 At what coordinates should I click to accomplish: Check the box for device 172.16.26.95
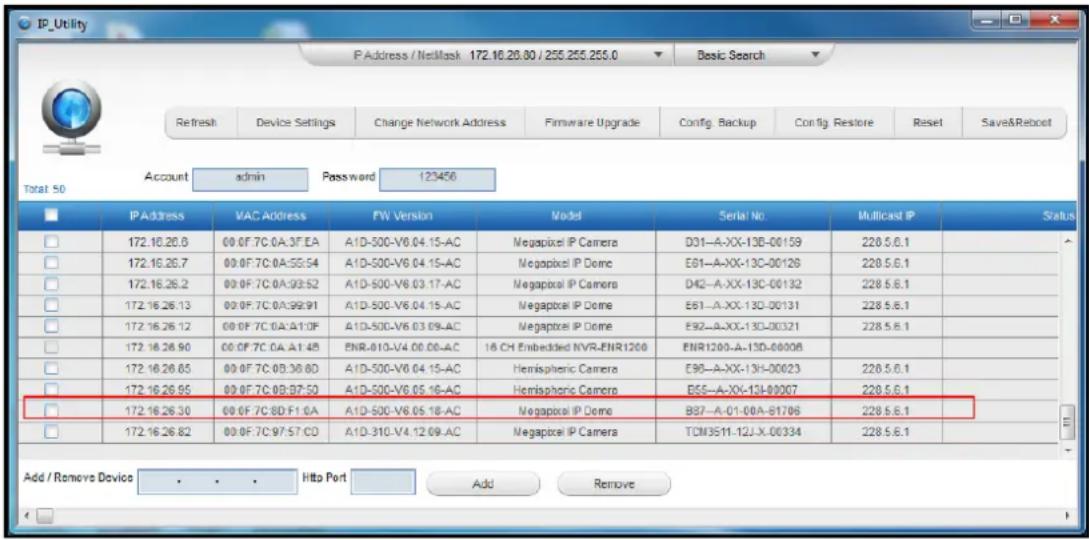[x=52, y=389]
